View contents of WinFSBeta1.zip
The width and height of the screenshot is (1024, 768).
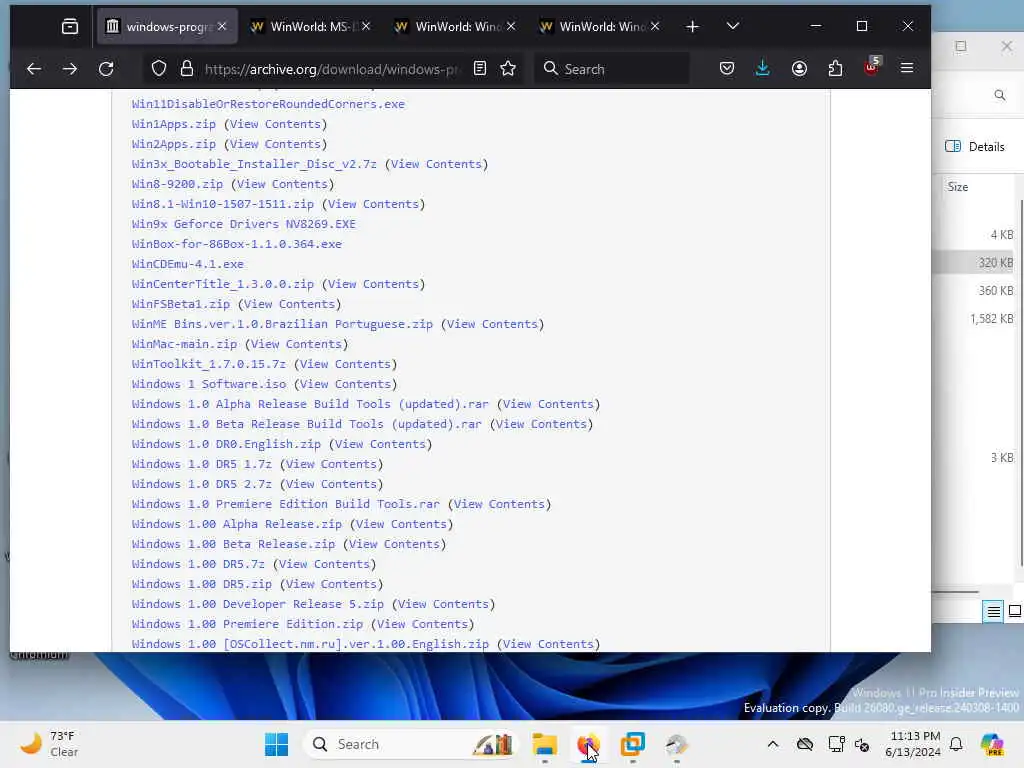289,304
